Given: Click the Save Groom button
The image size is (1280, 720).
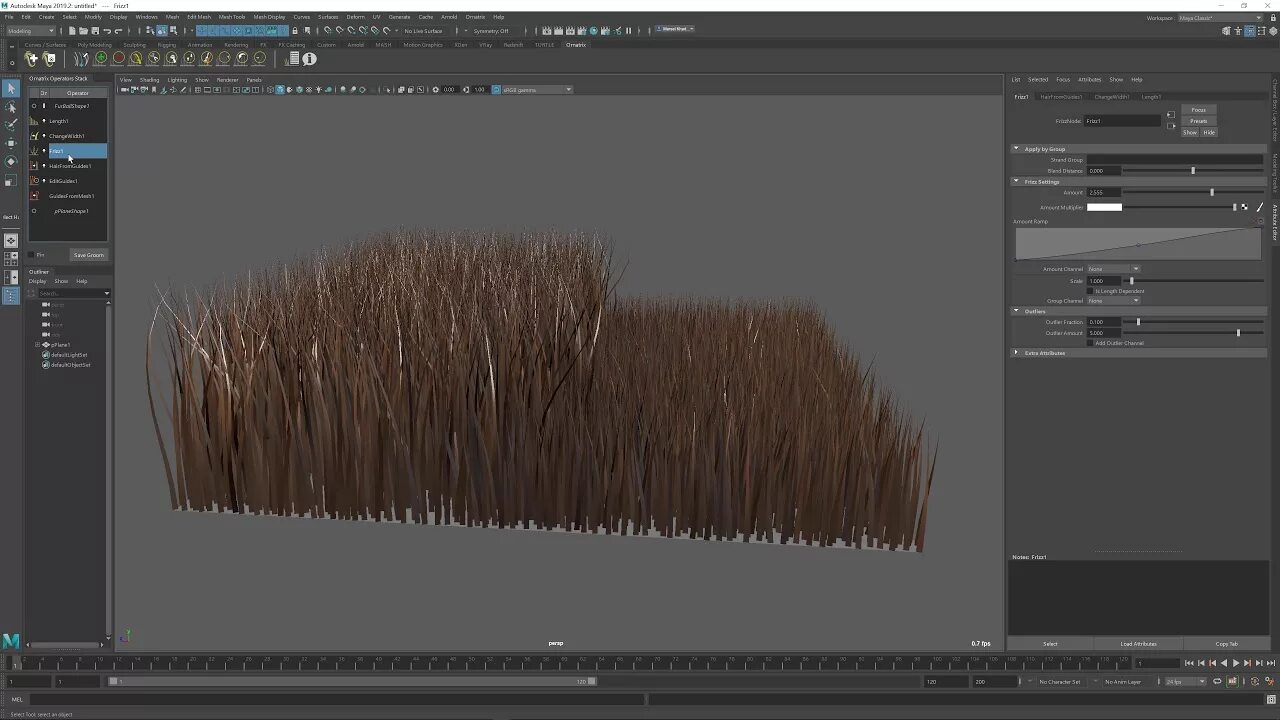Looking at the screenshot, I should [88, 255].
